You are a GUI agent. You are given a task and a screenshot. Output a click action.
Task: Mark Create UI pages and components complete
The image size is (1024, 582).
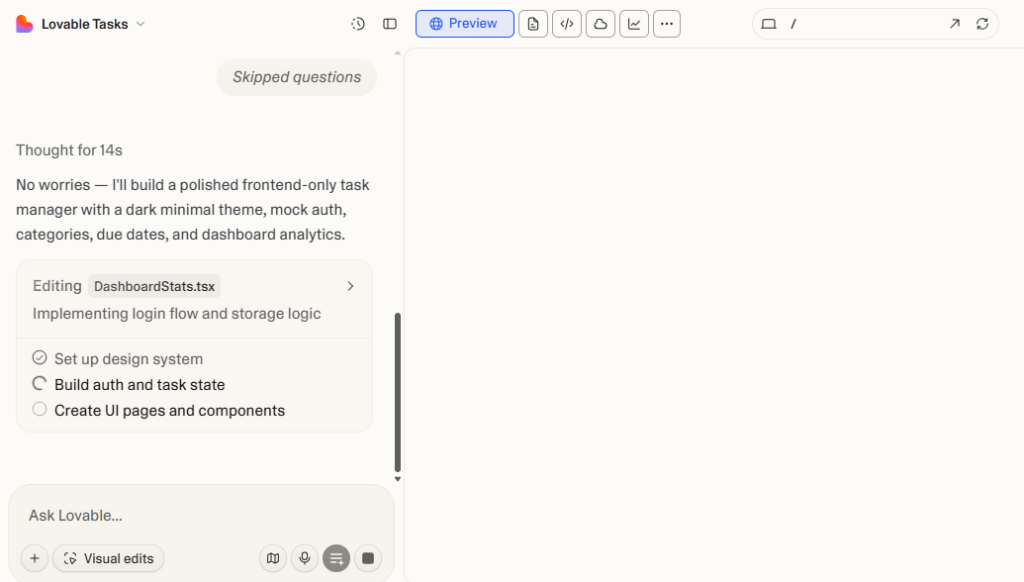click(x=38, y=409)
